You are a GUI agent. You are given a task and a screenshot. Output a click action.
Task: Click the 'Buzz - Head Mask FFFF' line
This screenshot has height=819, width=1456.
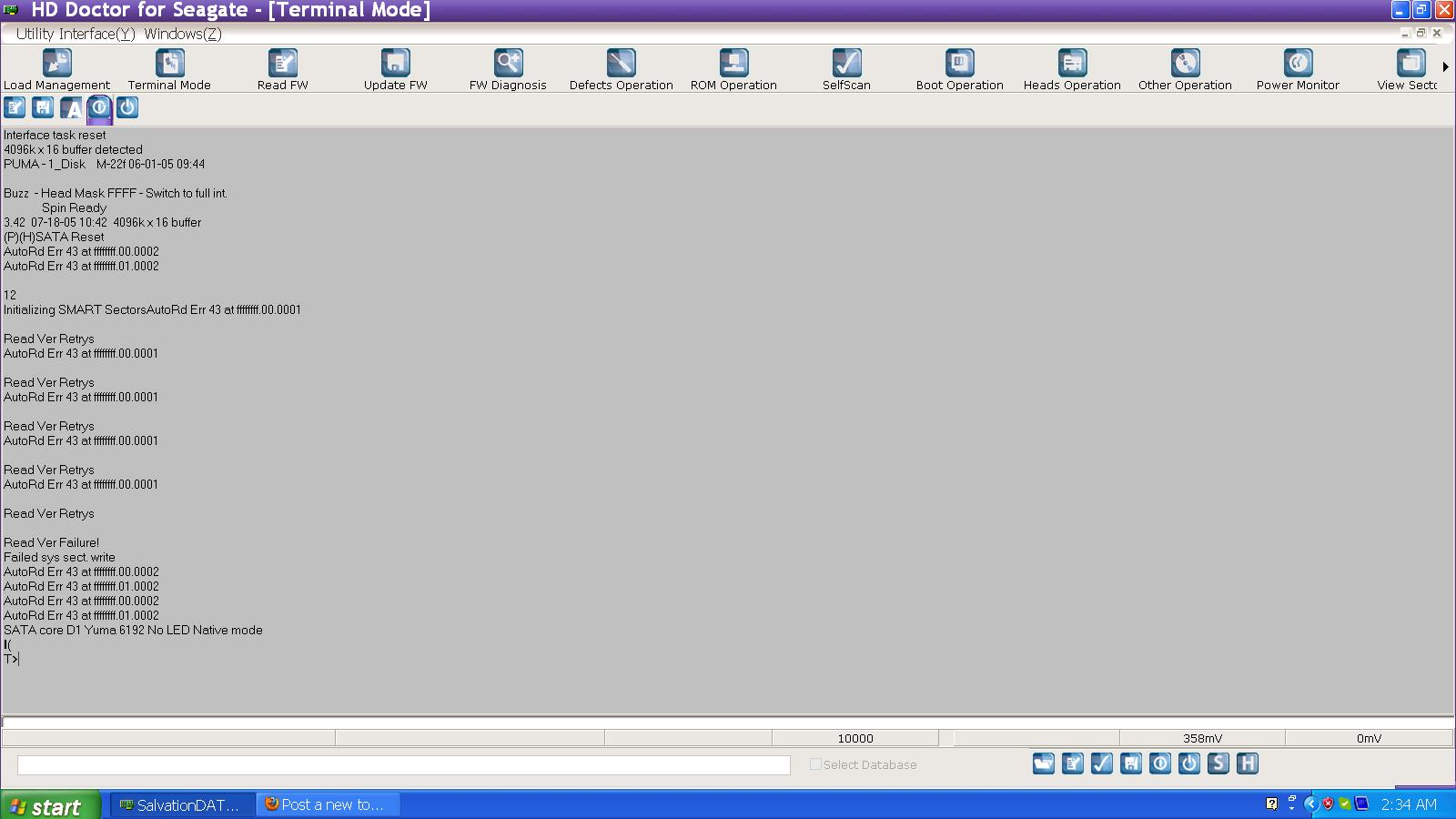tap(116, 193)
